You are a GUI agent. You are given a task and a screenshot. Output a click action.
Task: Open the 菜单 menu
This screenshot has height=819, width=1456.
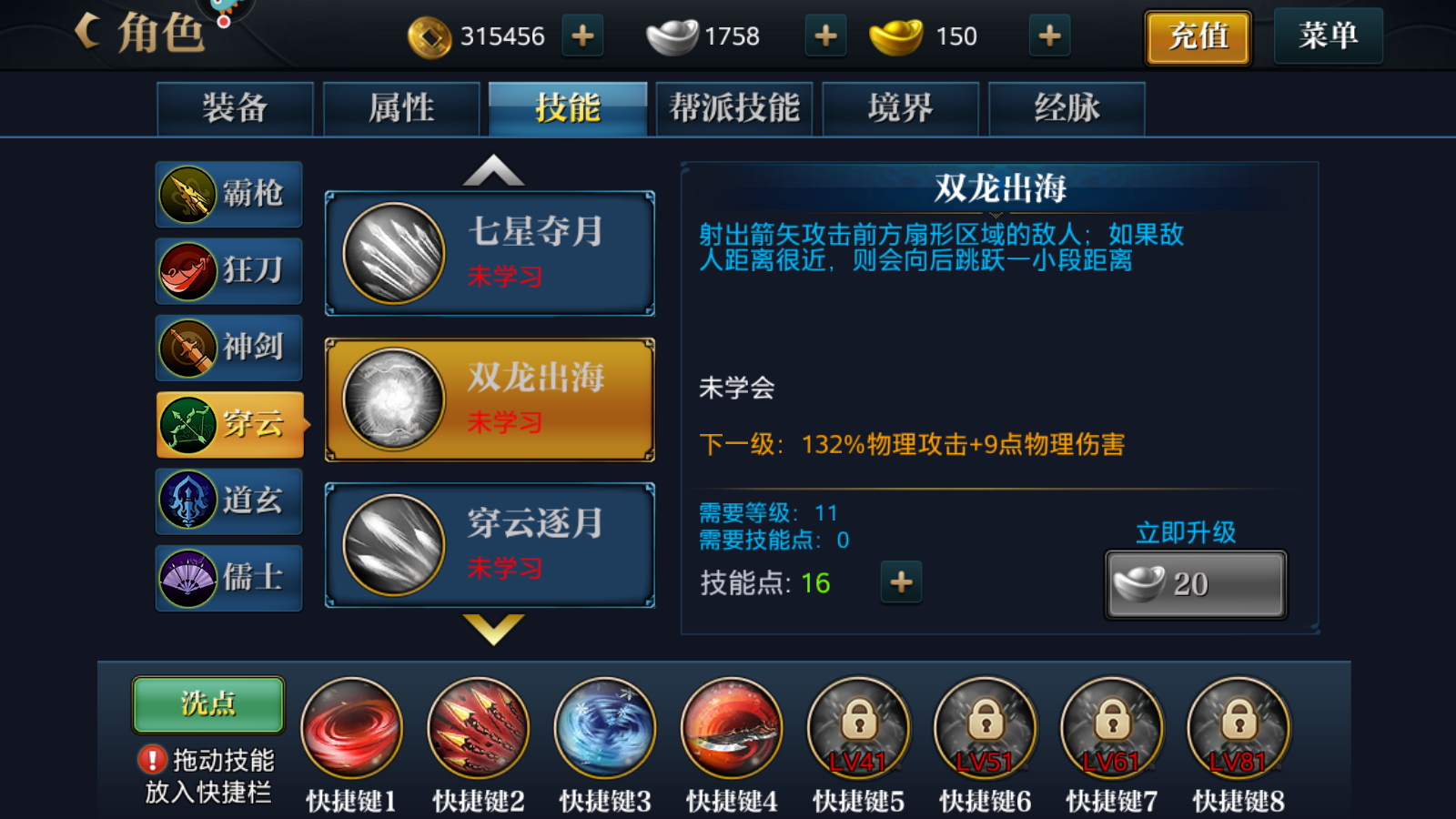[1328, 36]
